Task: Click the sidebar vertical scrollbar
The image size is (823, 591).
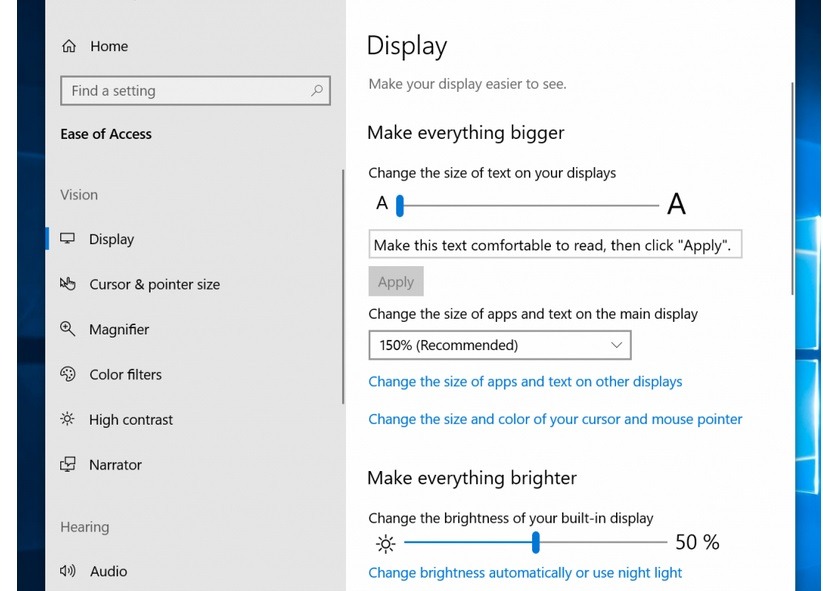Action: pyautogui.click(x=343, y=287)
